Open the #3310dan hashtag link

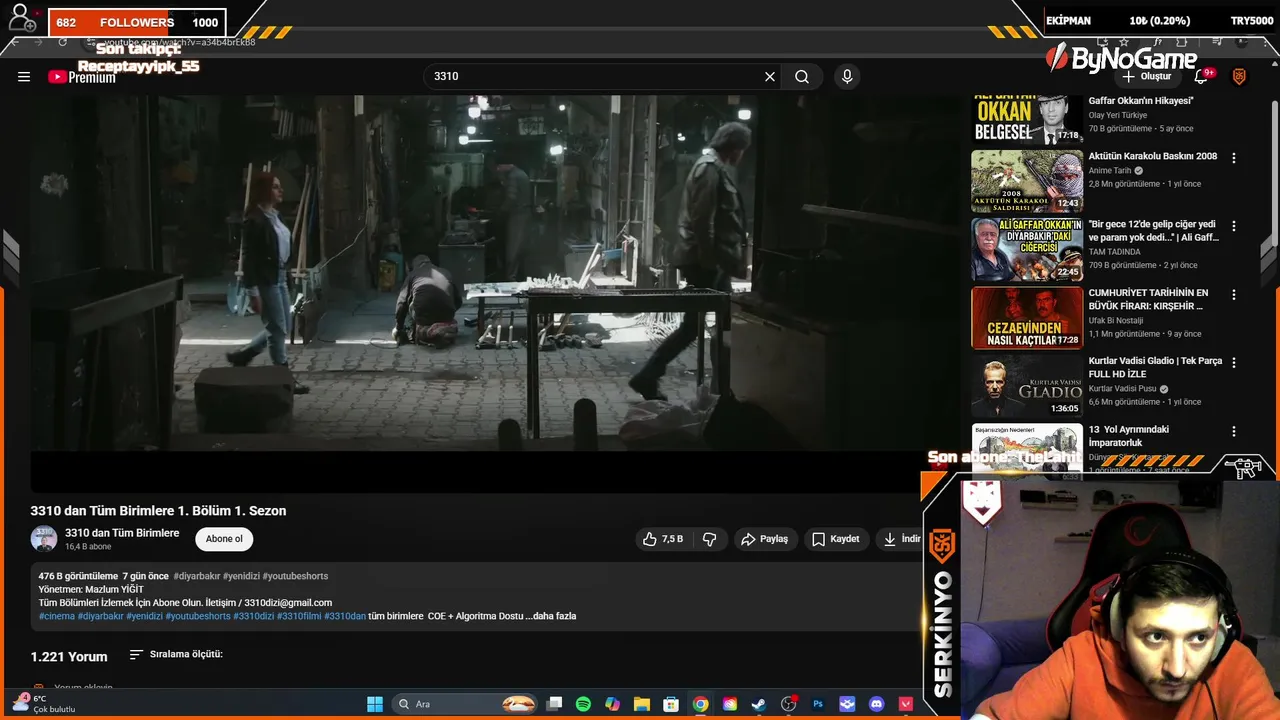point(345,616)
